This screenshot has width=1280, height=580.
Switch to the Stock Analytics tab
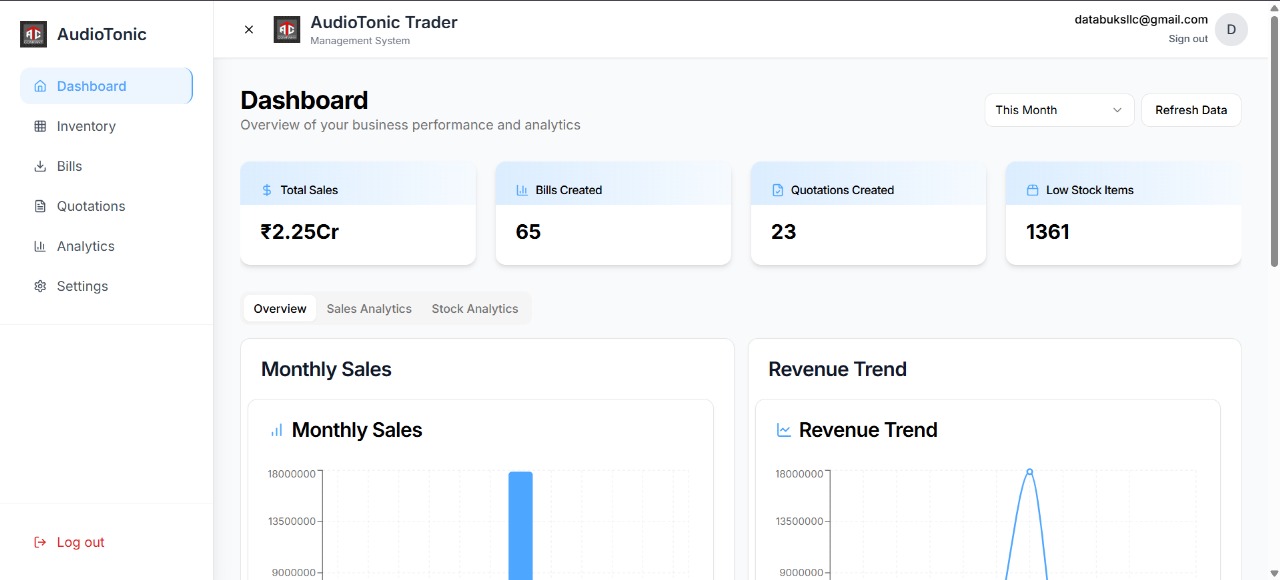click(475, 309)
